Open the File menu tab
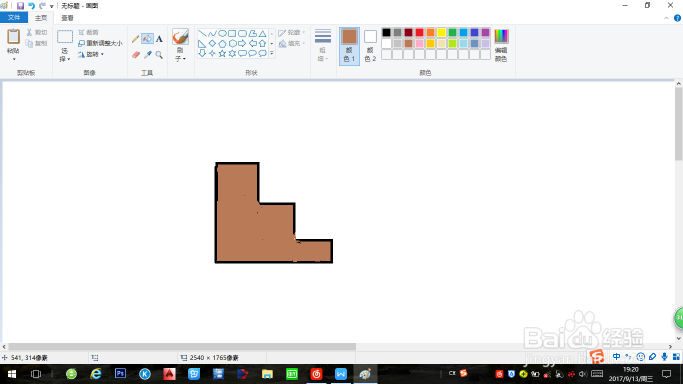Screen dimensions: 683x384 coord(14,17)
